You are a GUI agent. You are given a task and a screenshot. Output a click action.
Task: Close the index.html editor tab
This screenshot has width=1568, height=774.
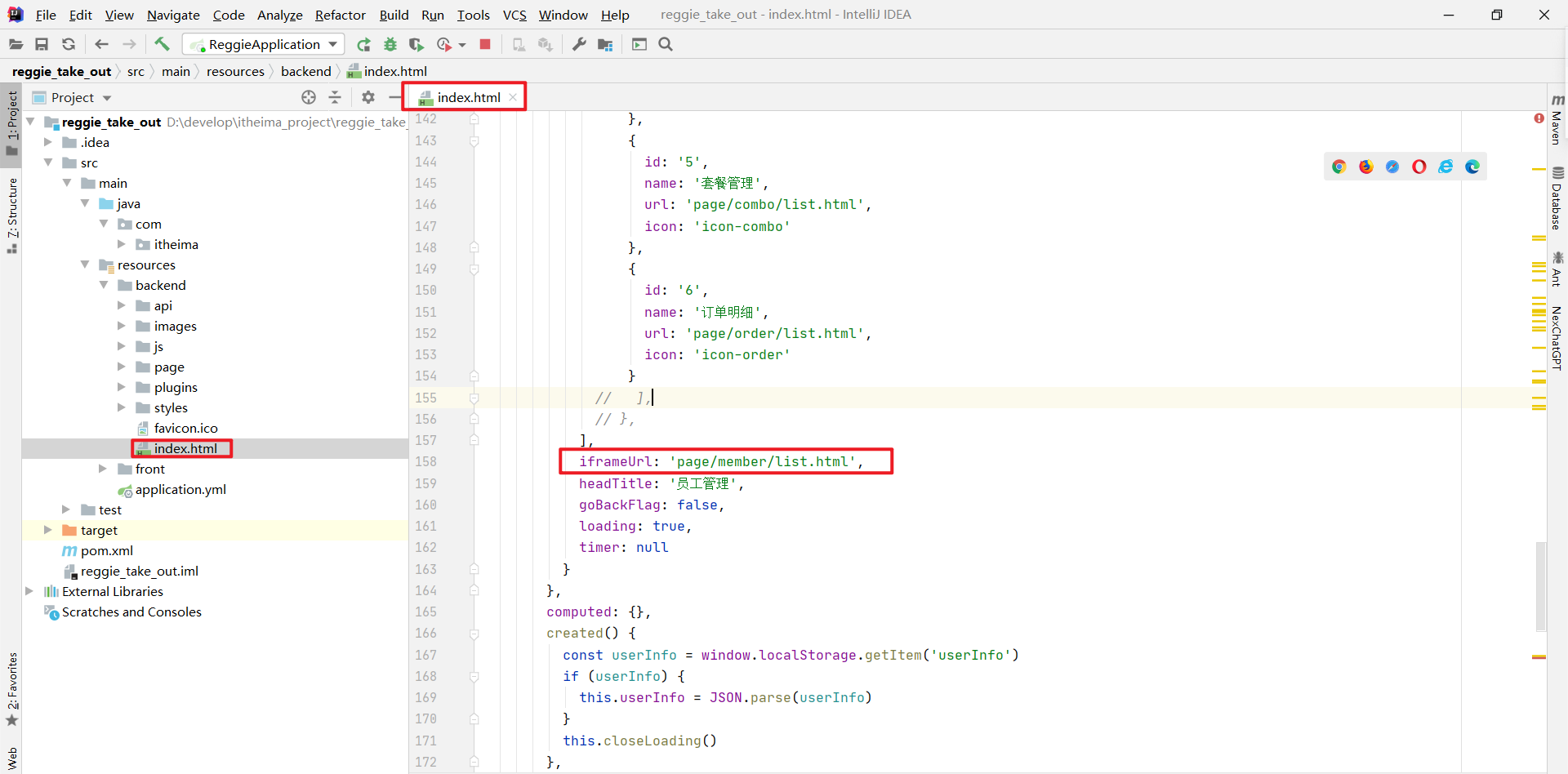click(x=513, y=97)
